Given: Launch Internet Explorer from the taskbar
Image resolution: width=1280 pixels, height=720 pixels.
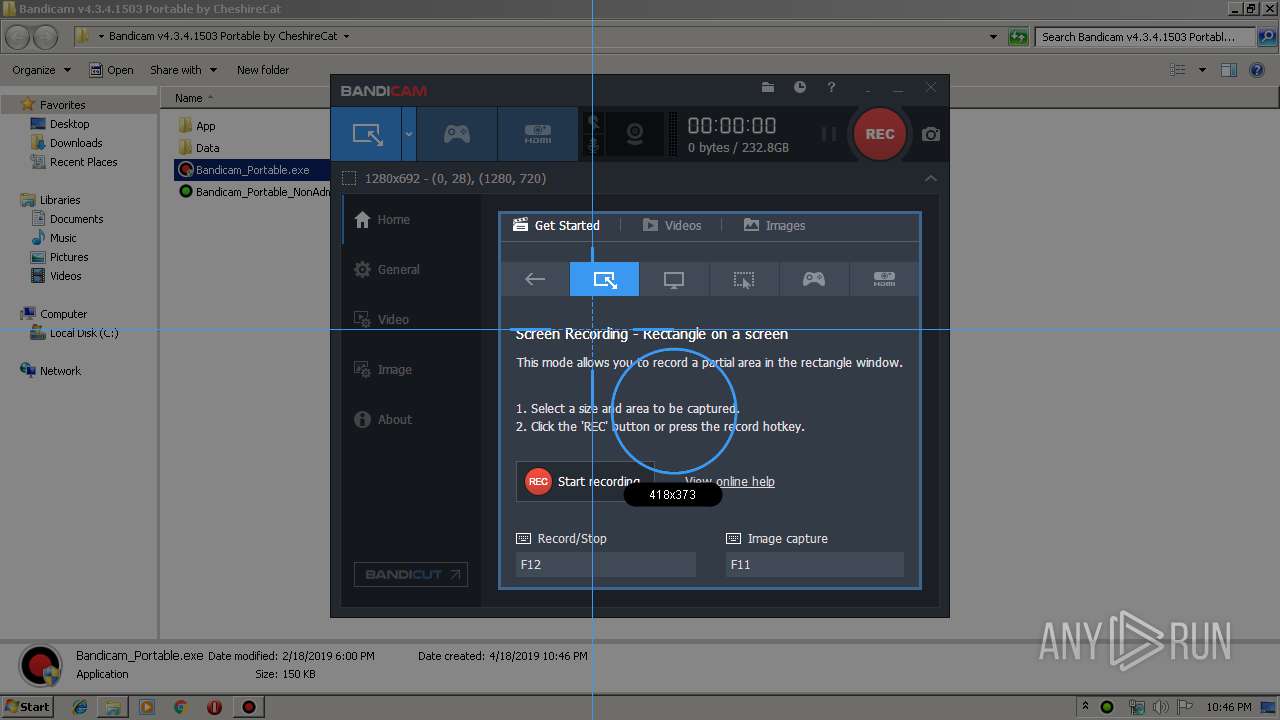Looking at the screenshot, I should [80, 707].
